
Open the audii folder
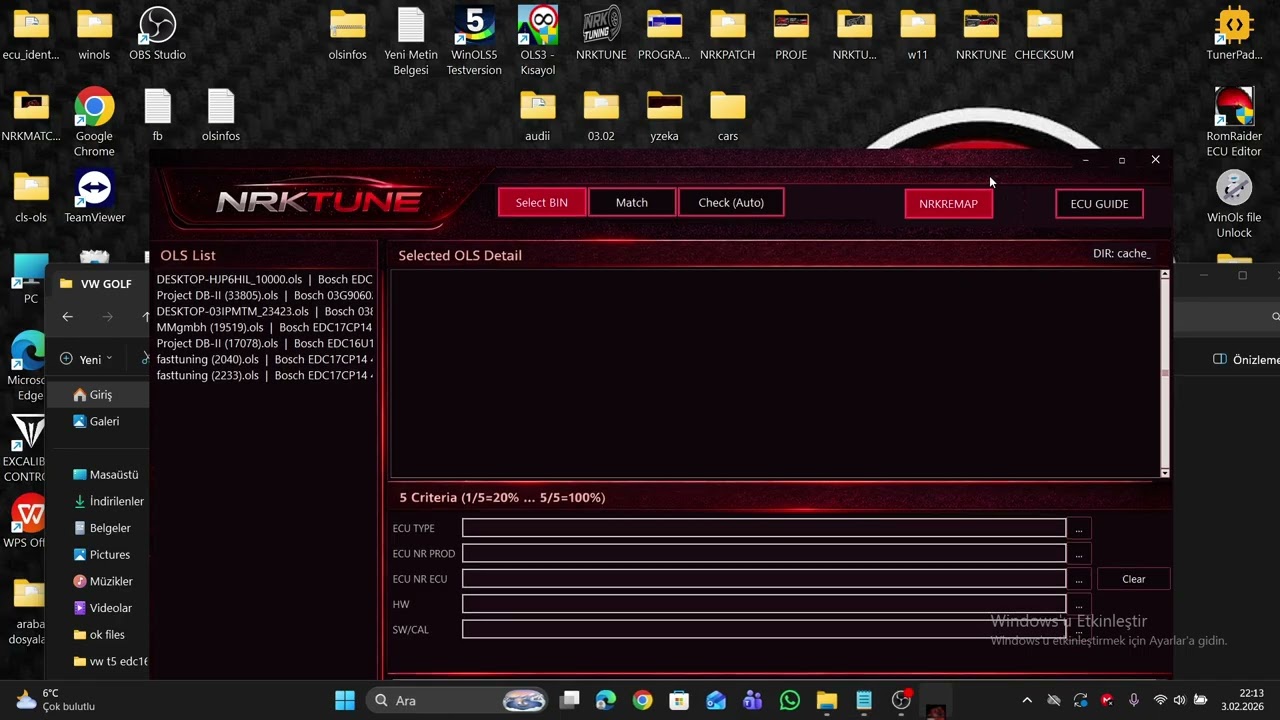click(538, 116)
